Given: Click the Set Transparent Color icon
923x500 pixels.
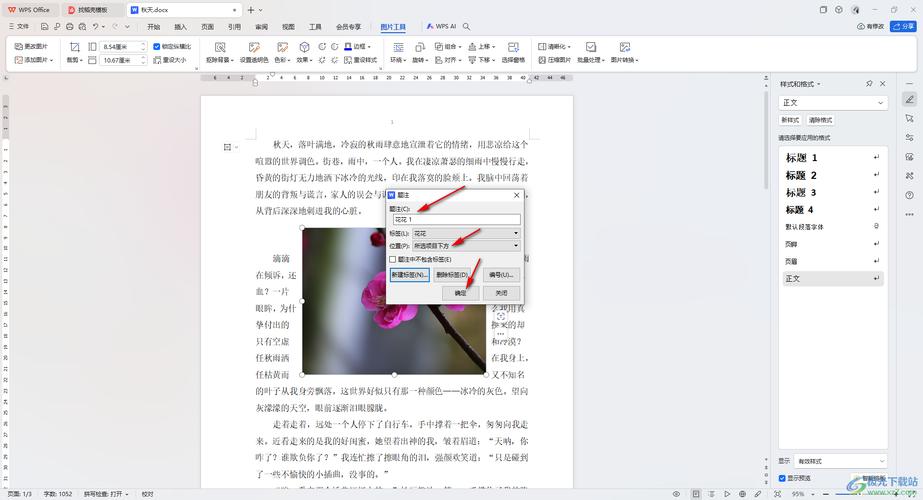Looking at the screenshot, I should click(254, 47).
